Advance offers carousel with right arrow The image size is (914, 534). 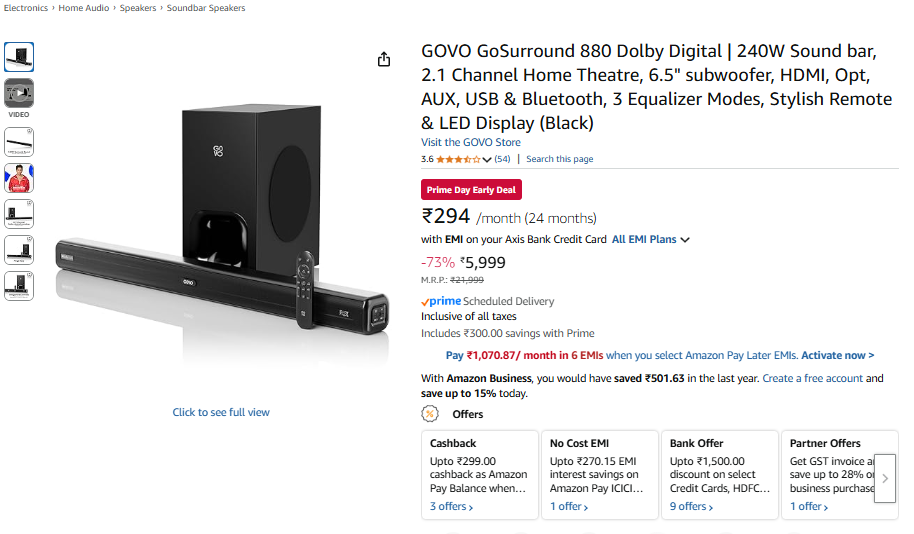[x=885, y=478]
